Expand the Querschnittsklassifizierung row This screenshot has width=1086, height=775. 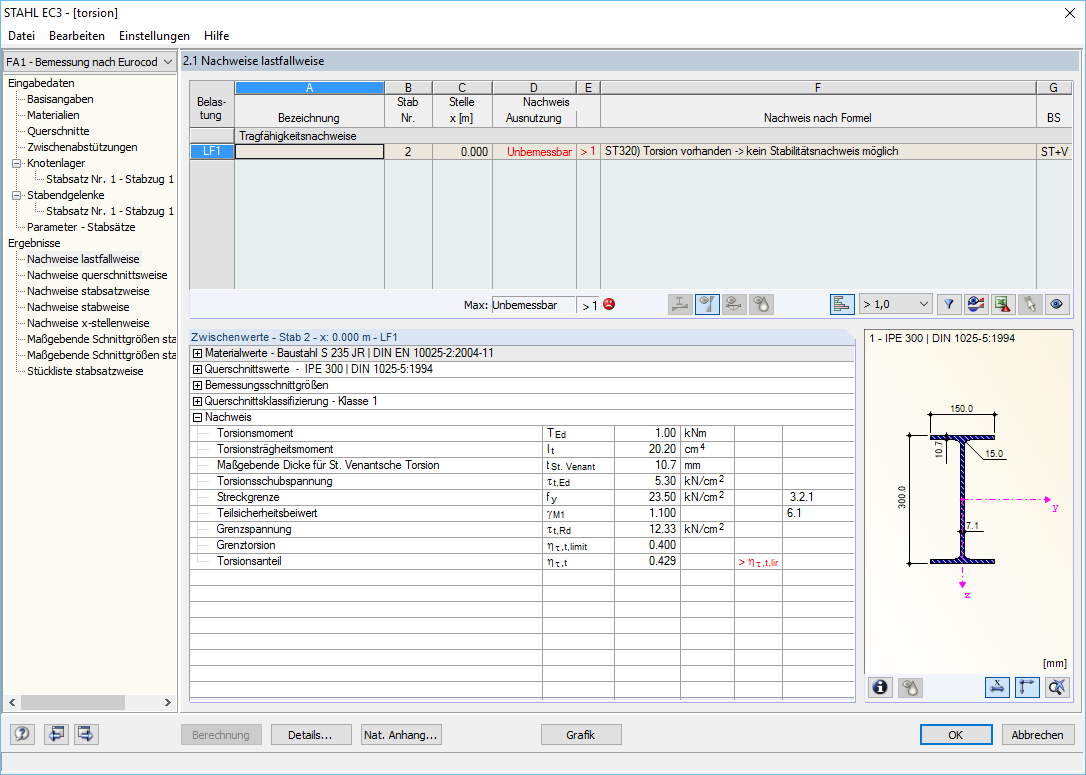click(x=197, y=401)
